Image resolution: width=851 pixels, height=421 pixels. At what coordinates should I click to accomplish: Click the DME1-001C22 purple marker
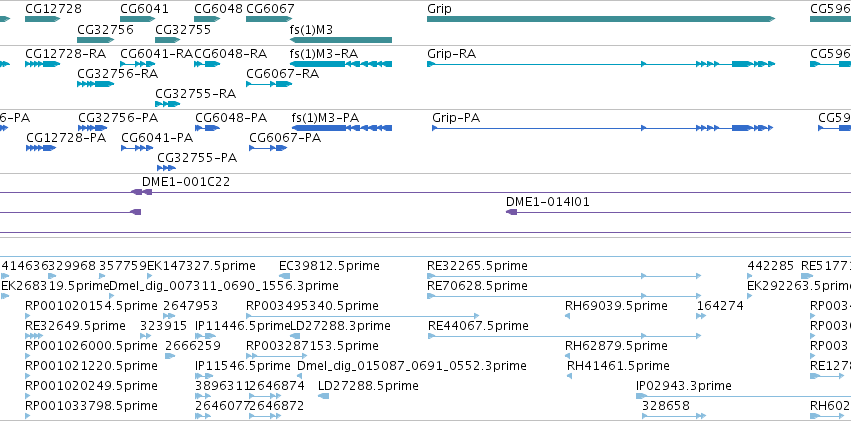point(142,192)
